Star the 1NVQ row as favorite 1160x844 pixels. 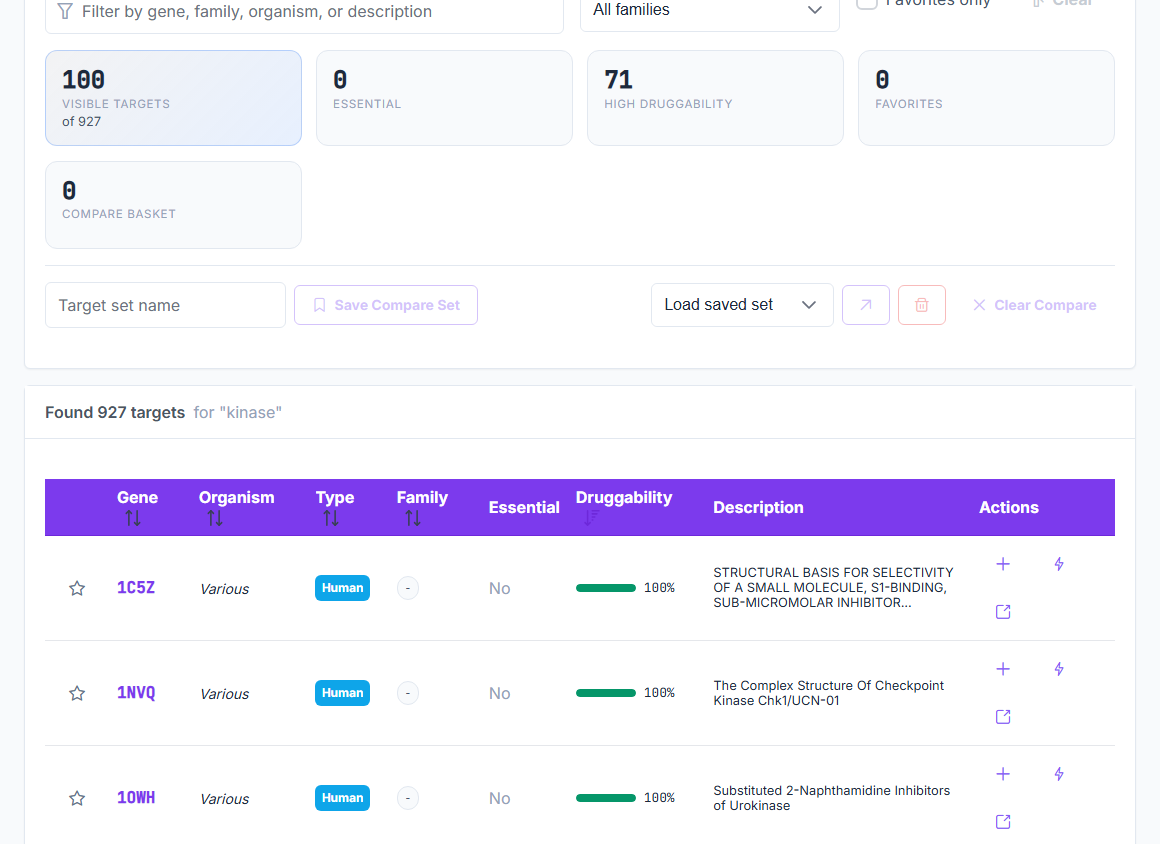[x=77, y=693]
